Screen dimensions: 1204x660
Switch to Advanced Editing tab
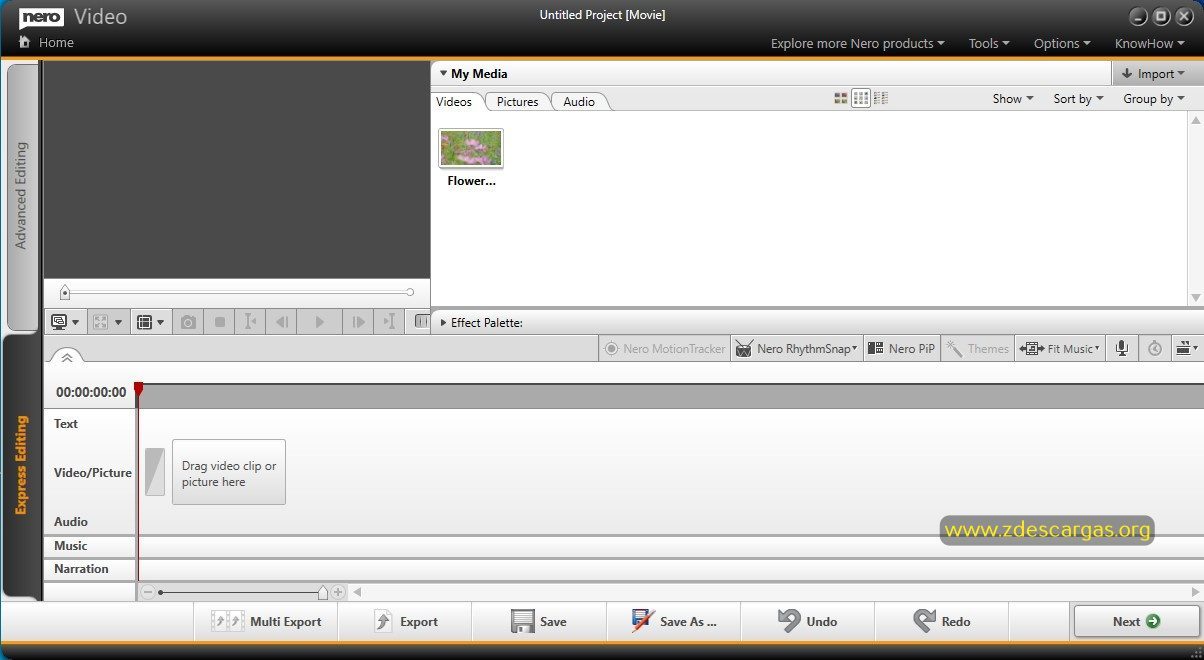point(21,196)
